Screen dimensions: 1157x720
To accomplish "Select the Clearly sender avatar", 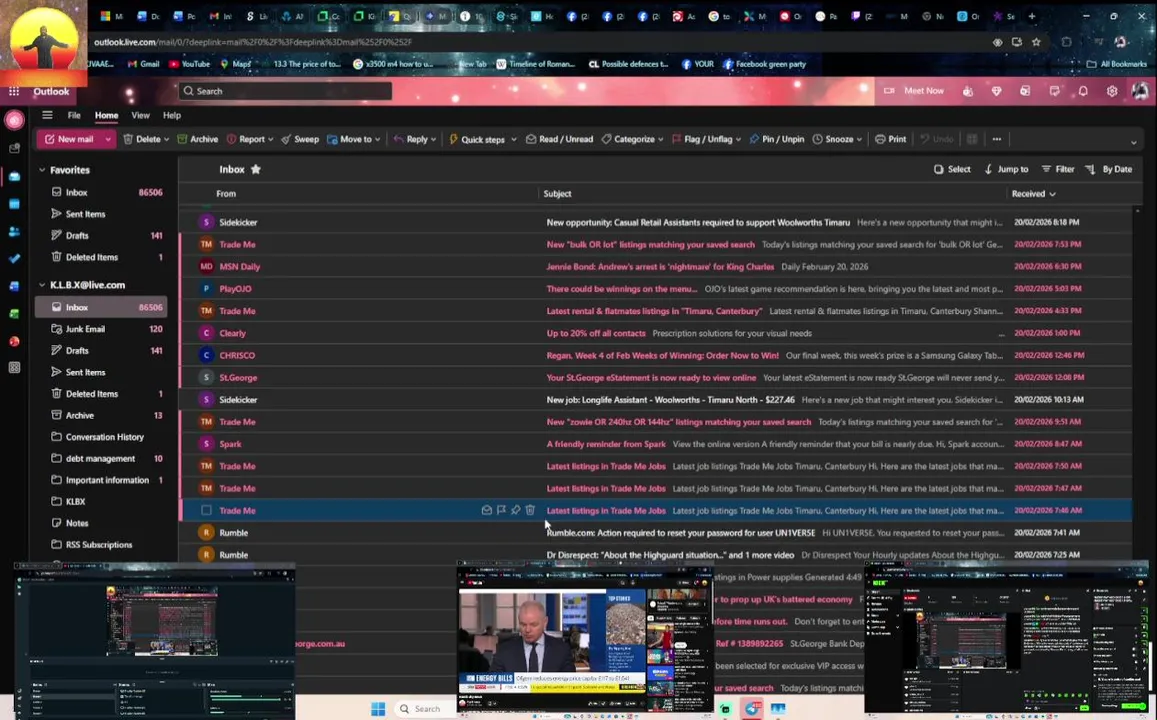I will click(x=207, y=333).
